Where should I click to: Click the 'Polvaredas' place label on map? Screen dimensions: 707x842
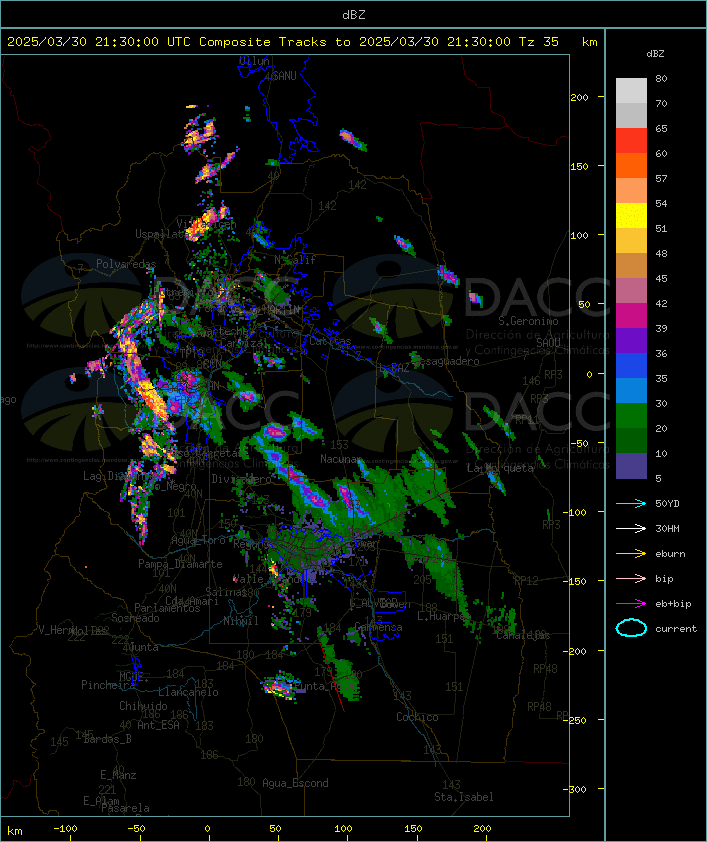126,264
